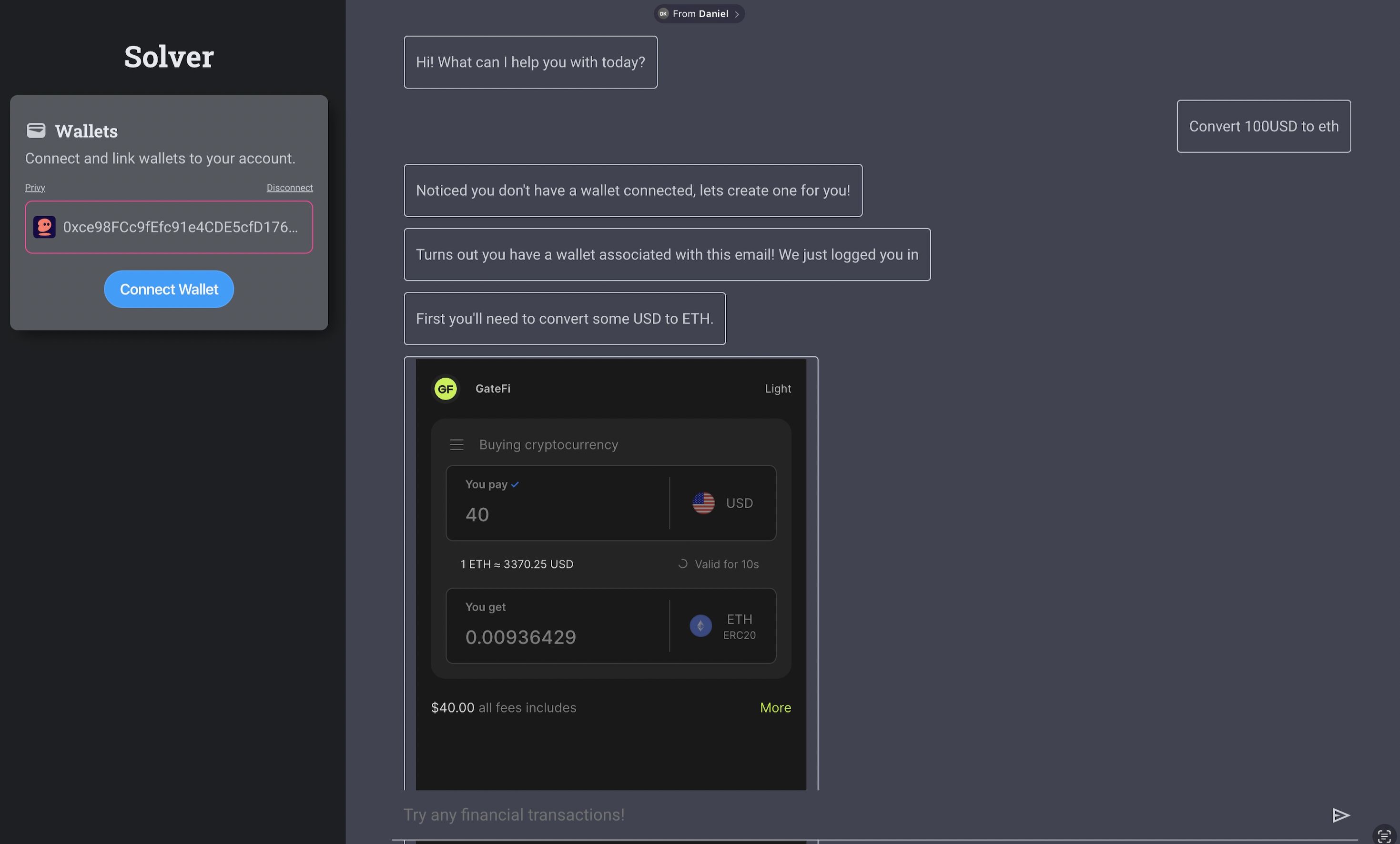Switch GateFi widget to Light theme
This screenshot has width=1400, height=844.
point(778,389)
